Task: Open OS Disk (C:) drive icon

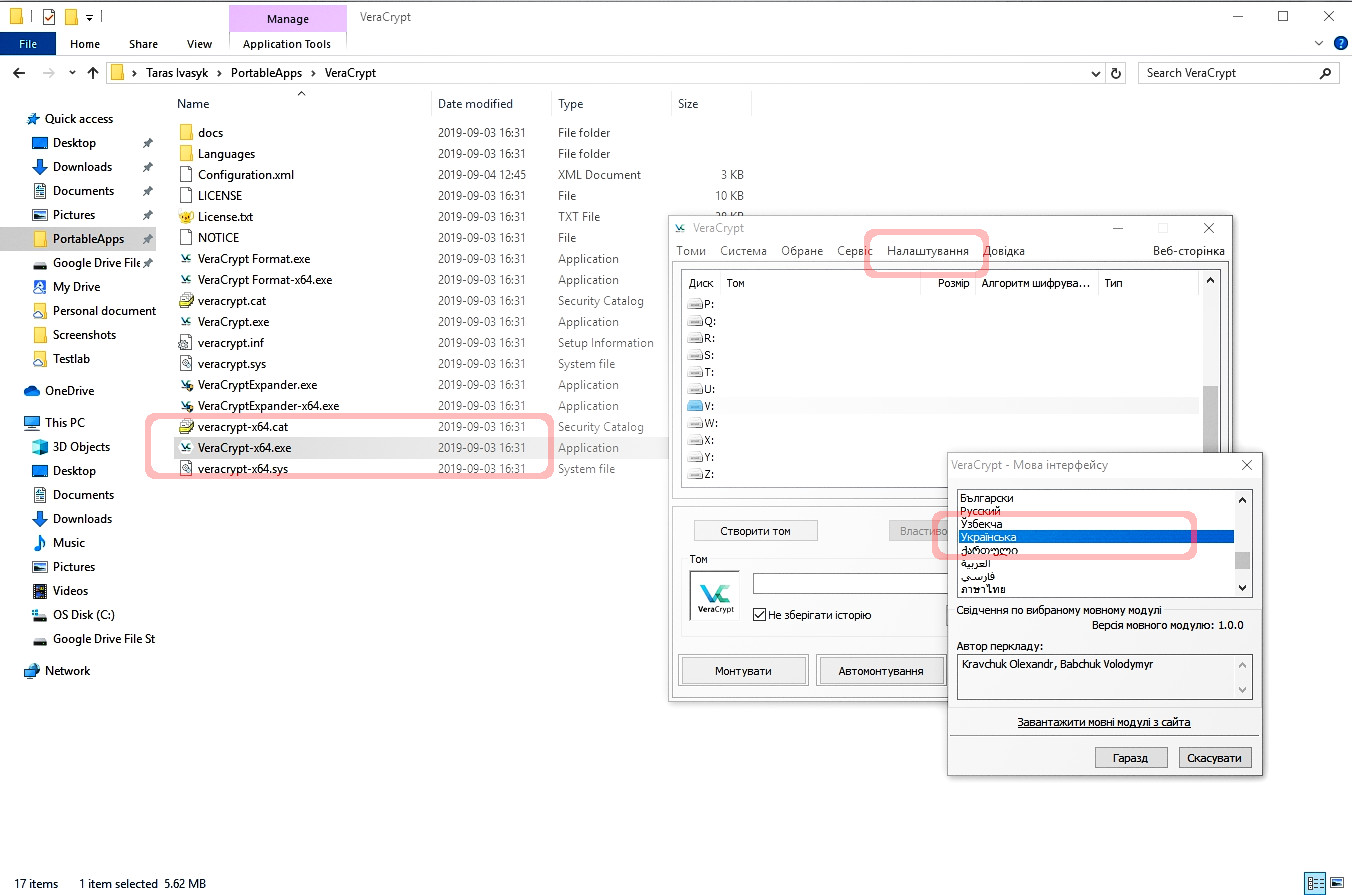Action: coord(40,614)
